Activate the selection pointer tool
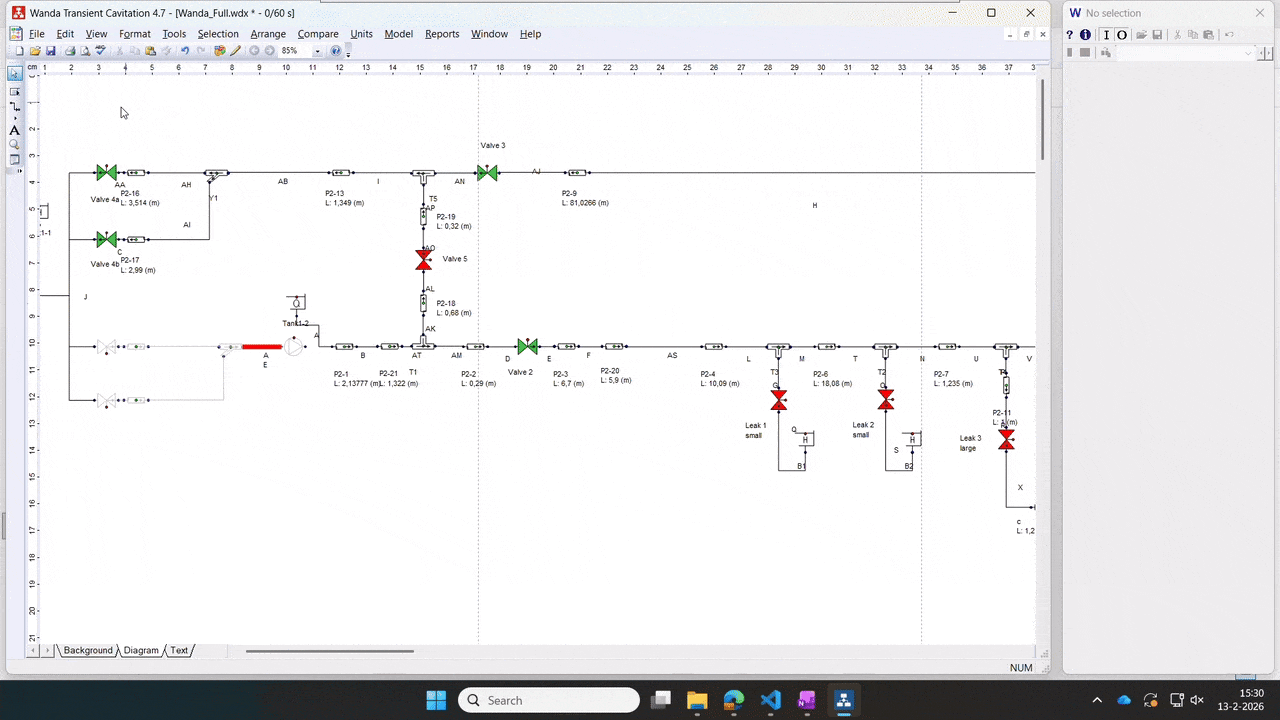This screenshot has height=720, width=1280. tap(15, 74)
